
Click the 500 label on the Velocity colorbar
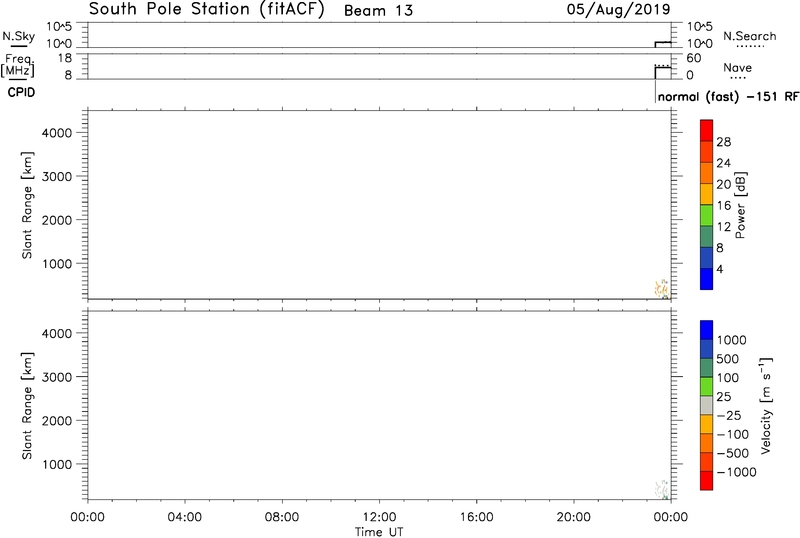(x=727, y=359)
